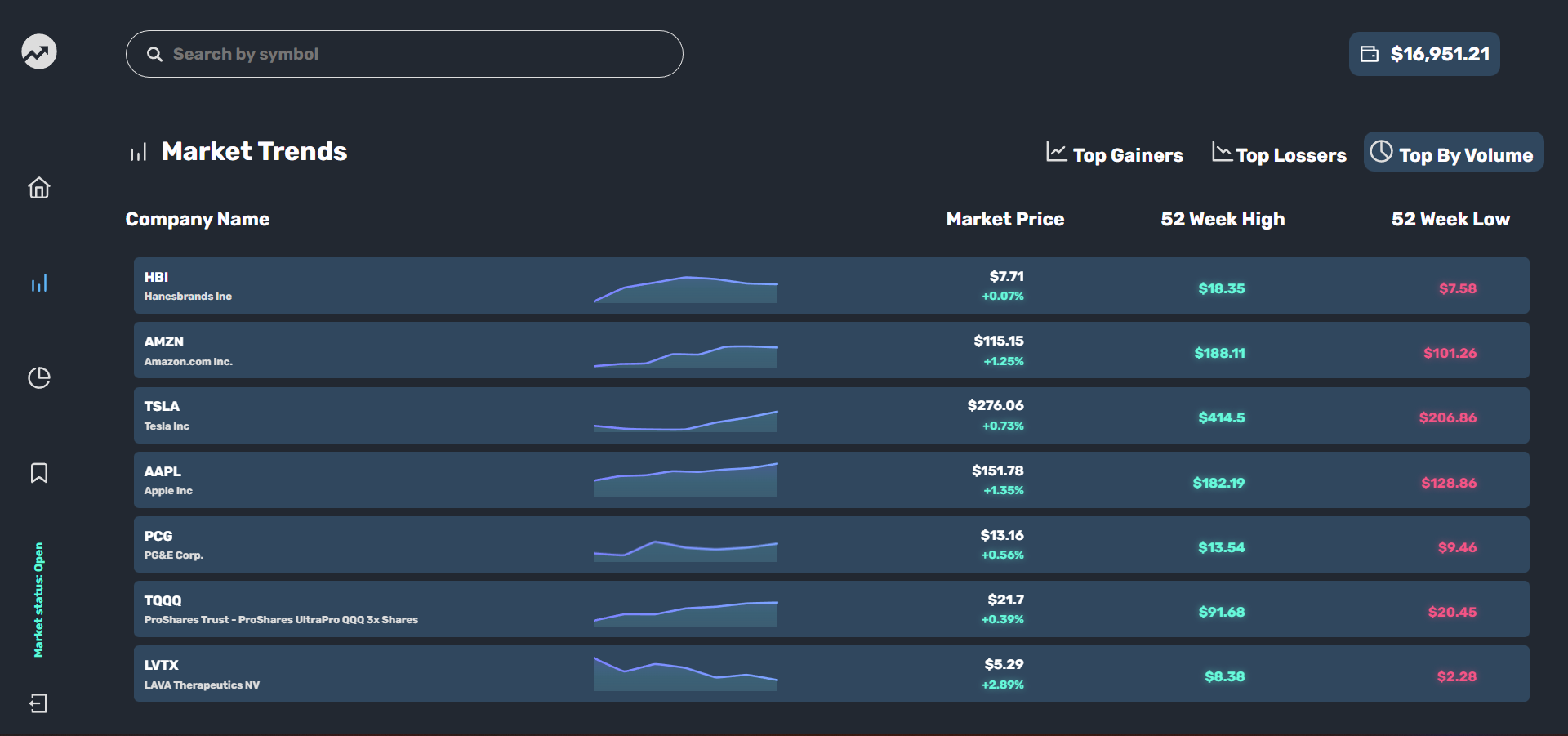Viewport: 1568px width, 736px height.
Task: Open the portfolio pie chart sidebar icon
Action: (x=39, y=377)
